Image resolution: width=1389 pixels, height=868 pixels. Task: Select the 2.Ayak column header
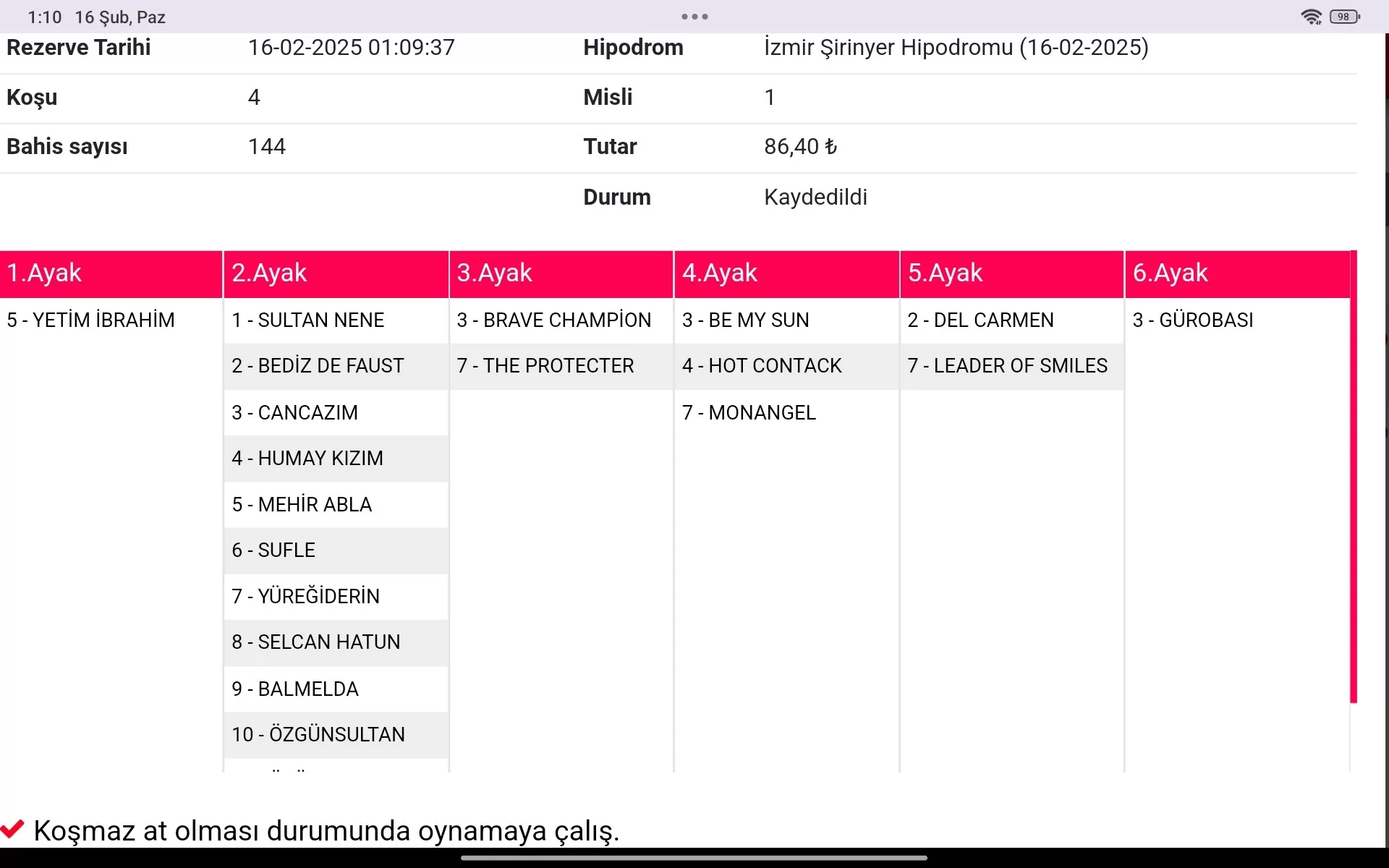coord(336,273)
